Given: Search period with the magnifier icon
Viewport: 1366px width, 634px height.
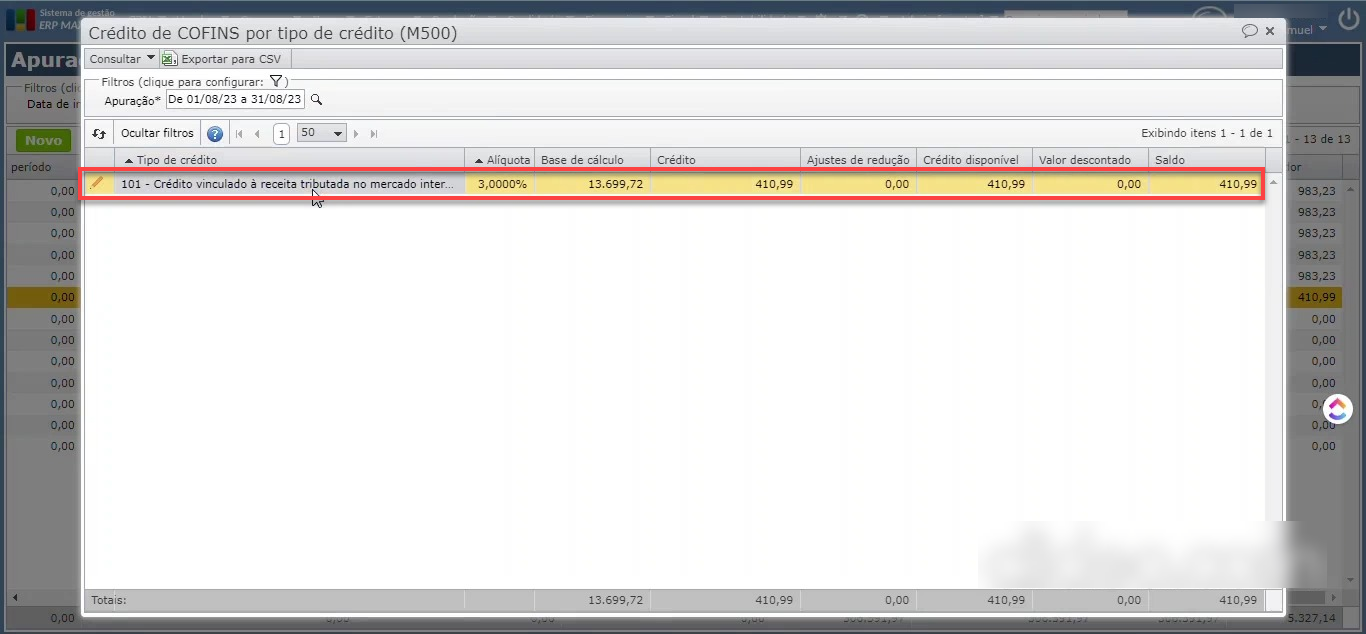Looking at the screenshot, I should (x=316, y=100).
